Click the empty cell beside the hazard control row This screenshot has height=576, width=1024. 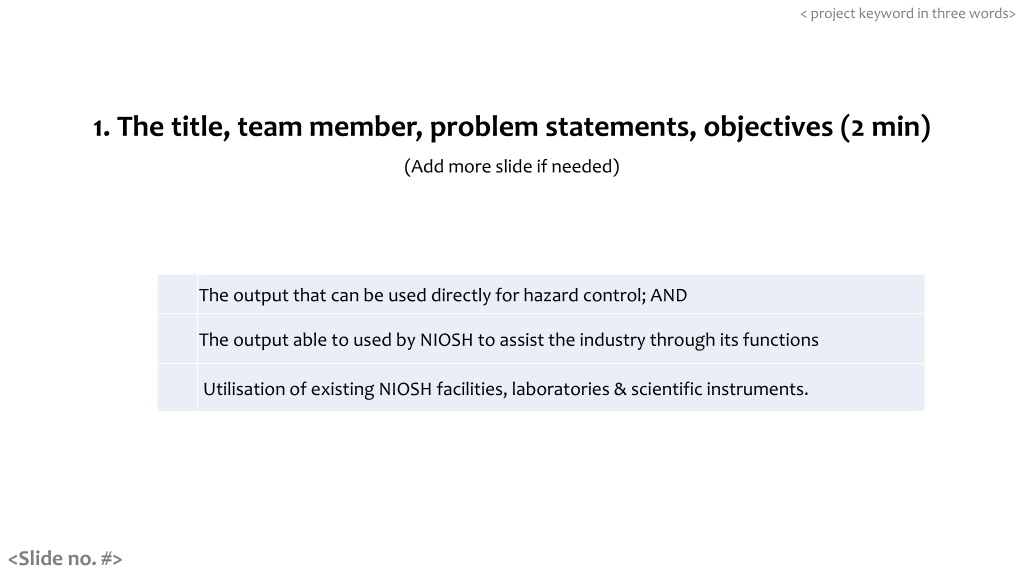point(177,295)
